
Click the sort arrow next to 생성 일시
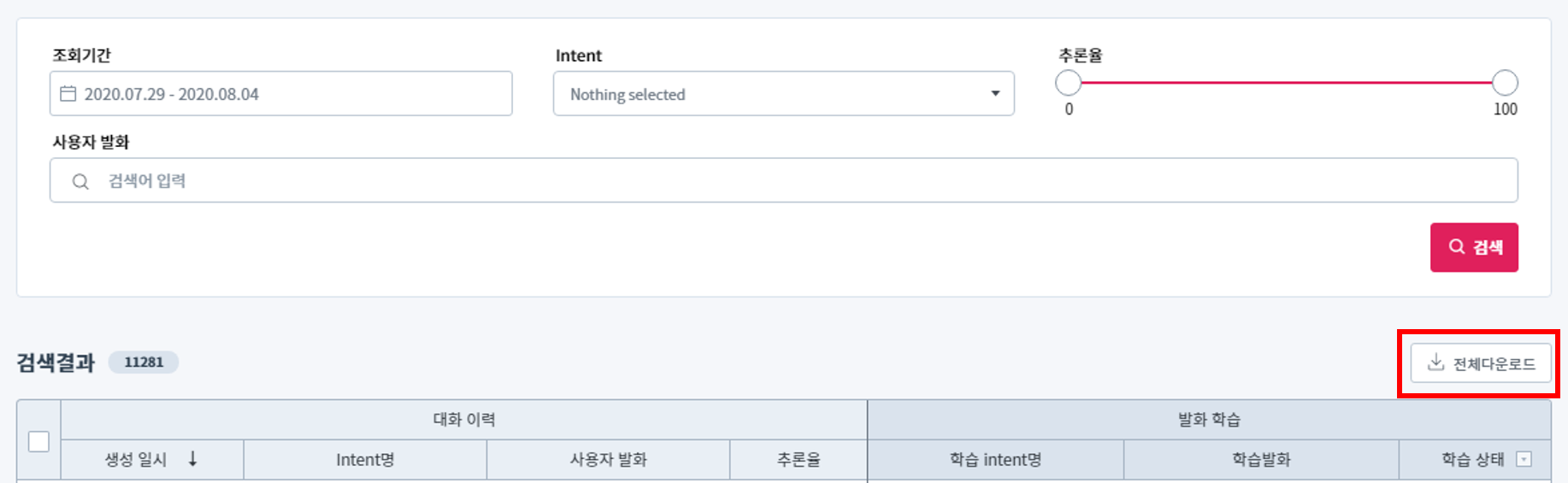click(x=193, y=459)
